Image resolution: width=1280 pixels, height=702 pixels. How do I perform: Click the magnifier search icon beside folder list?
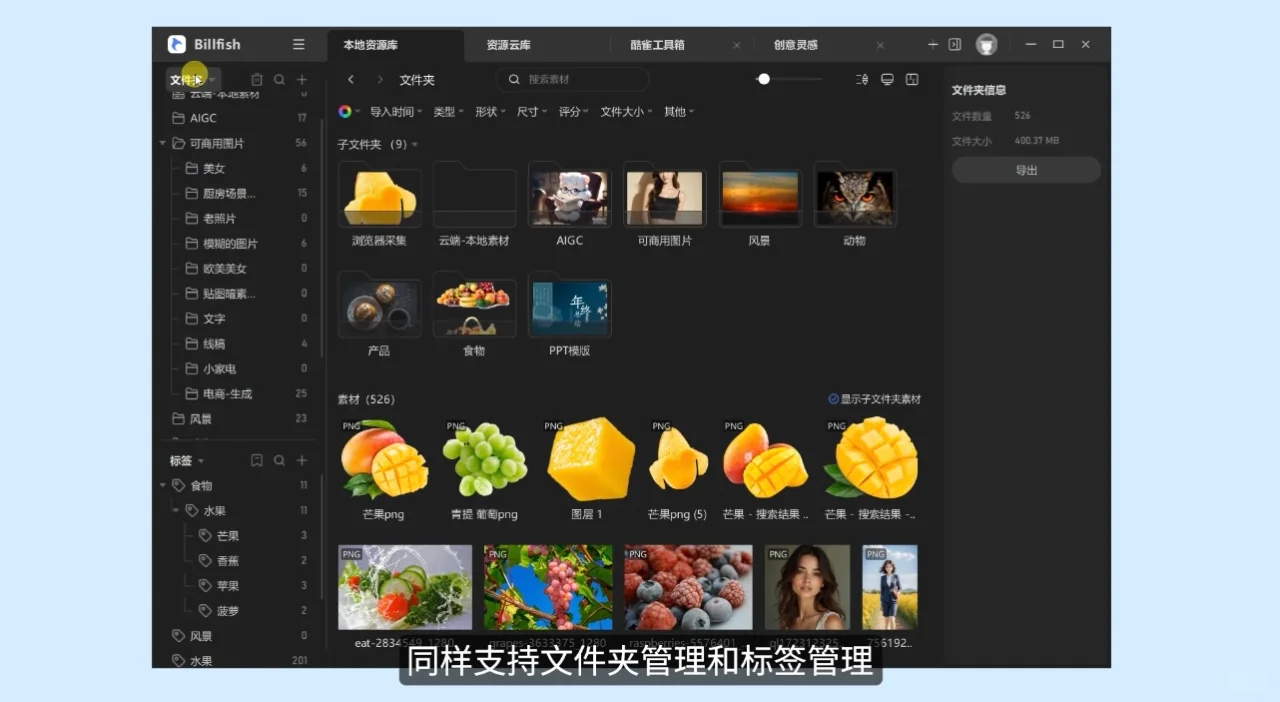279,79
